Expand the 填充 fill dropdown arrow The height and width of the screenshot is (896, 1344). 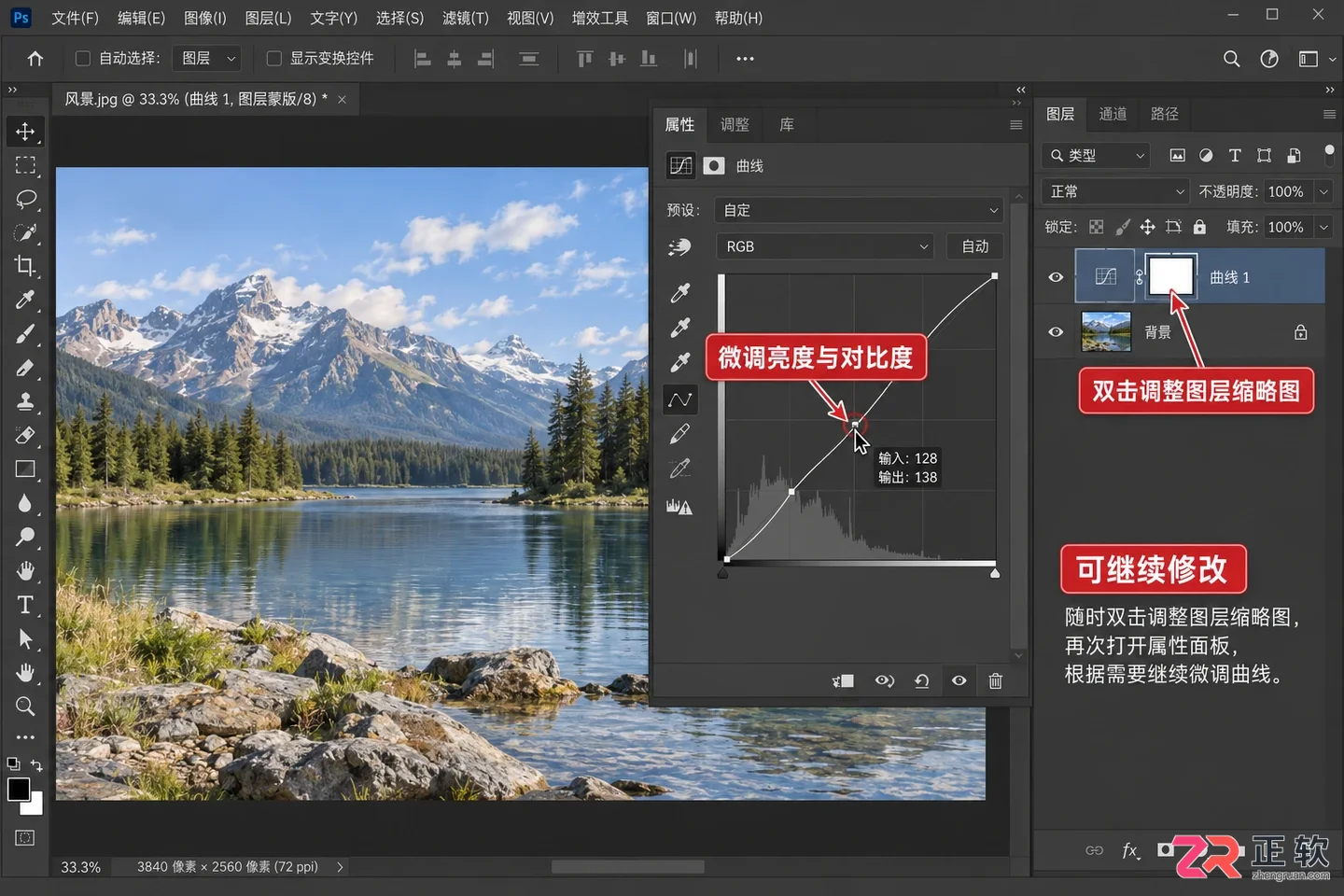click(x=1323, y=227)
